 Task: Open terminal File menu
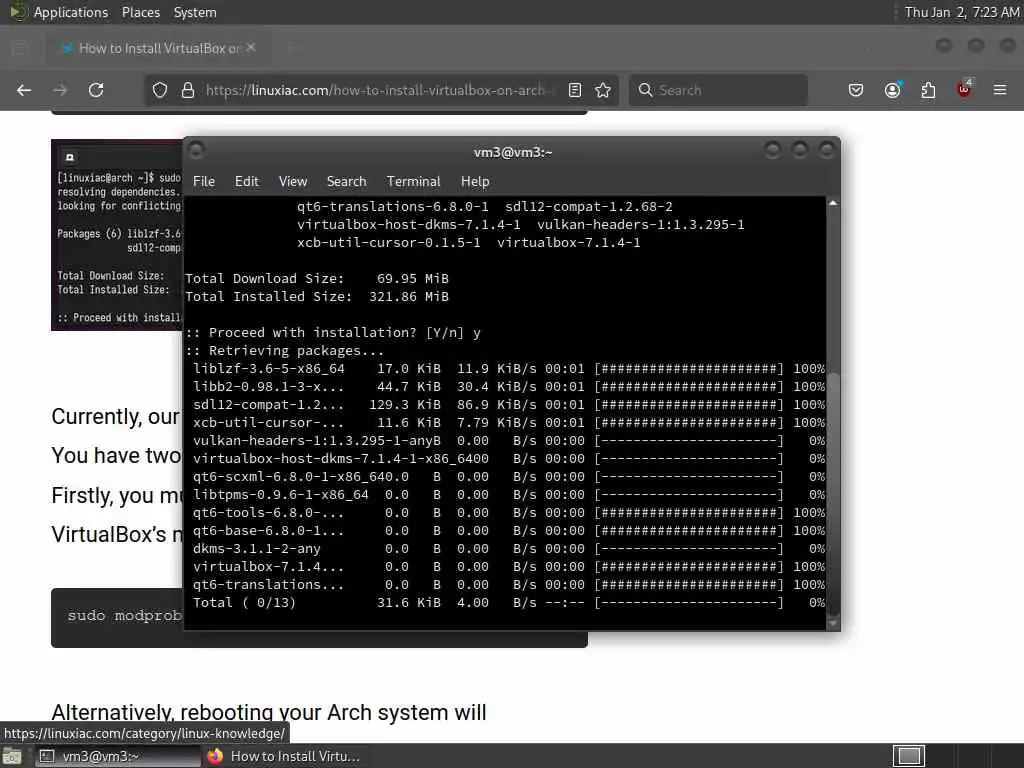pos(204,182)
